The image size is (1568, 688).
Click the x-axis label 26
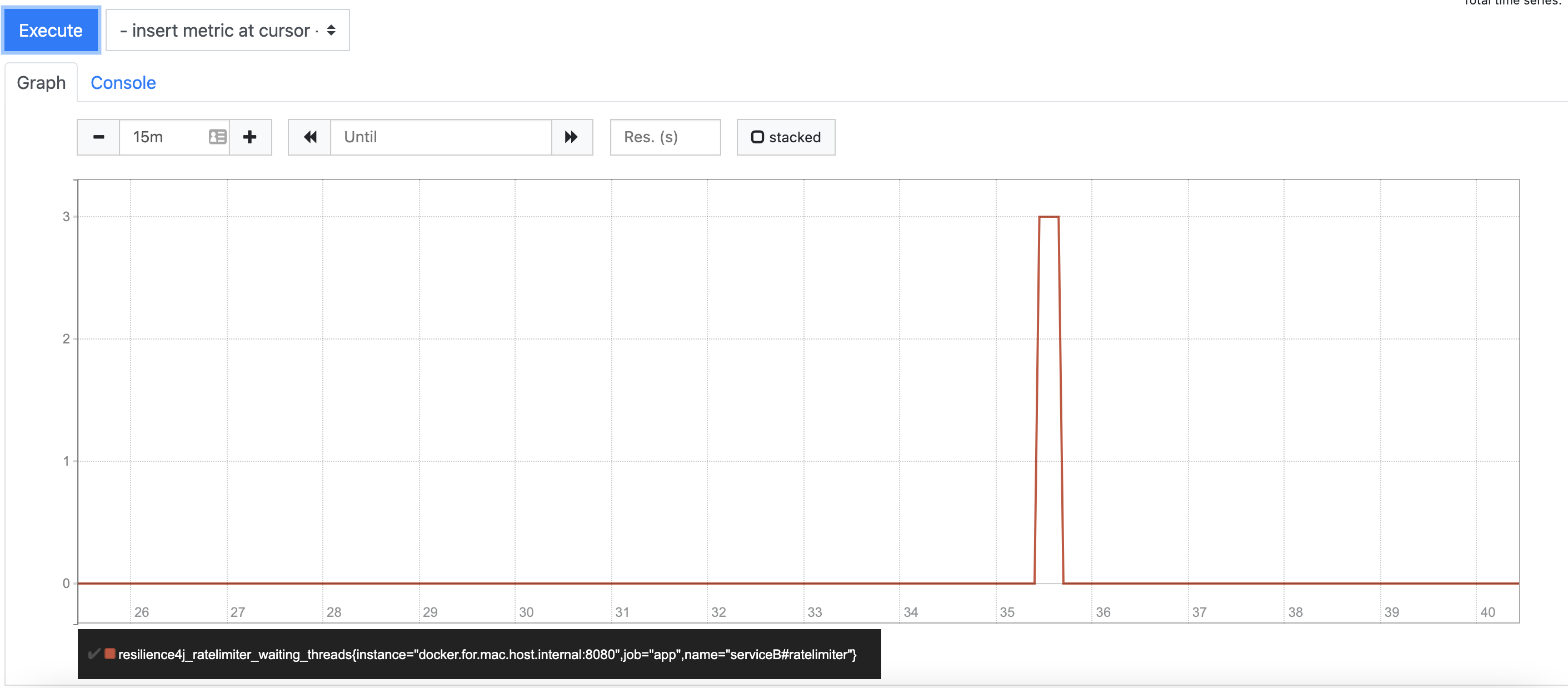coord(142,612)
